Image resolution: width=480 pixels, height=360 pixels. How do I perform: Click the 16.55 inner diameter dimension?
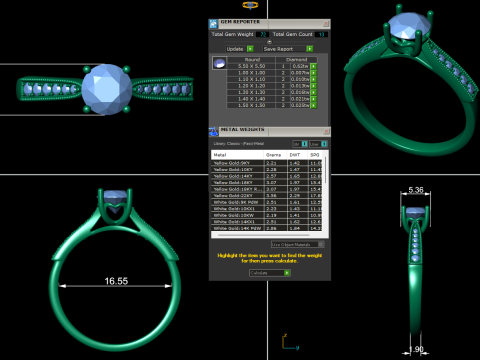pyautogui.click(x=116, y=281)
